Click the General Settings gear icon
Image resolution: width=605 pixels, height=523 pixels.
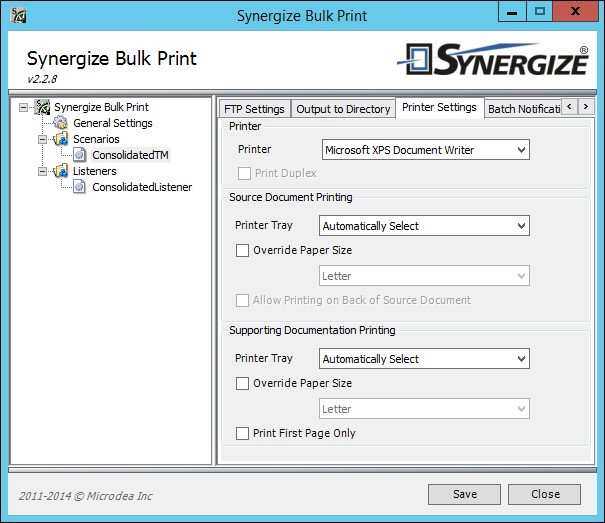tap(60, 123)
